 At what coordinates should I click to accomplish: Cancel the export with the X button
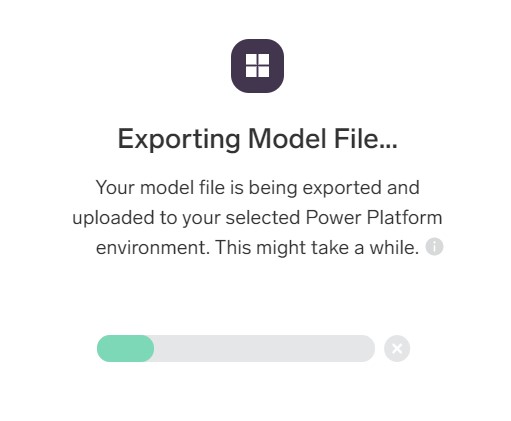point(397,348)
